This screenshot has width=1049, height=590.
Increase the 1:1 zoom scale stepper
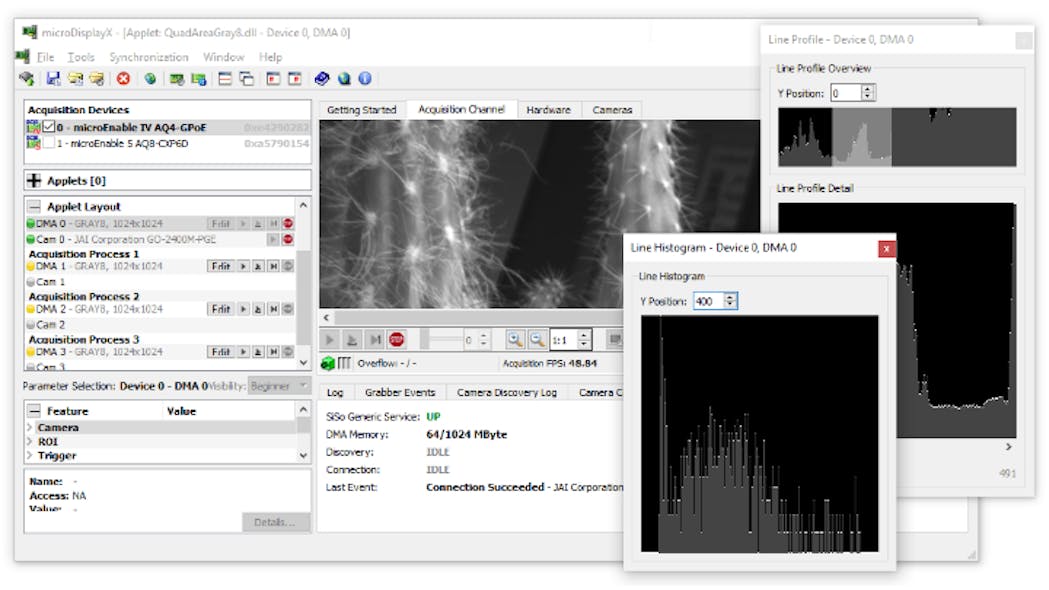pyautogui.click(x=585, y=333)
